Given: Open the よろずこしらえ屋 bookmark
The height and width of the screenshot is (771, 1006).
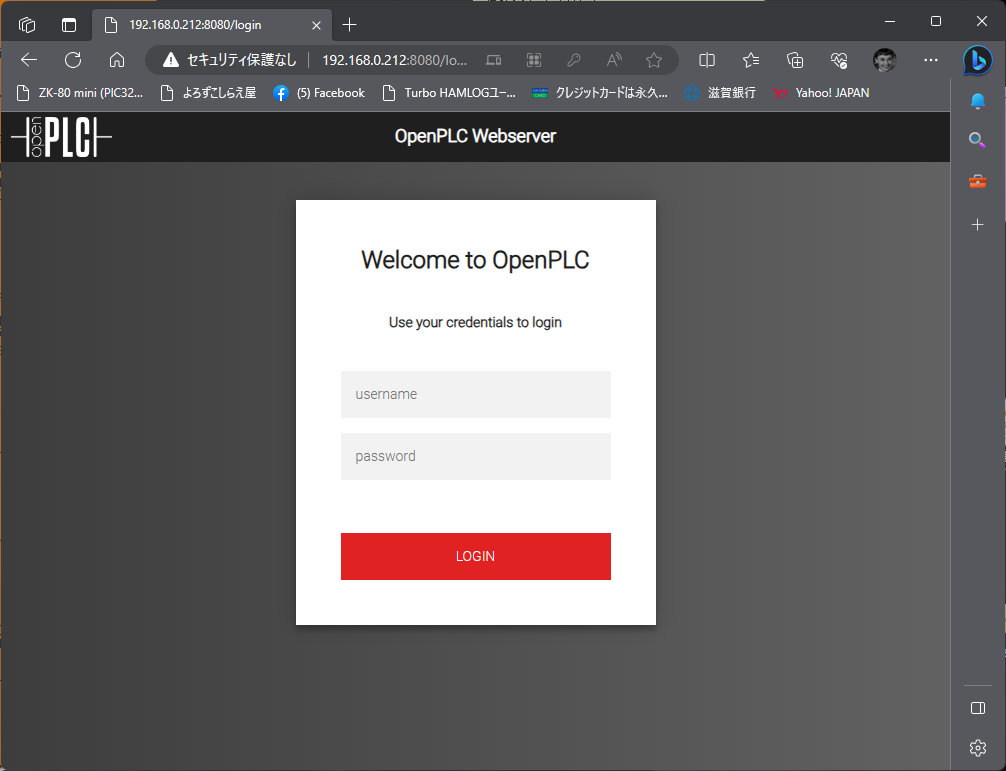Looking at the screenshot, I should (x=209, y=93).
